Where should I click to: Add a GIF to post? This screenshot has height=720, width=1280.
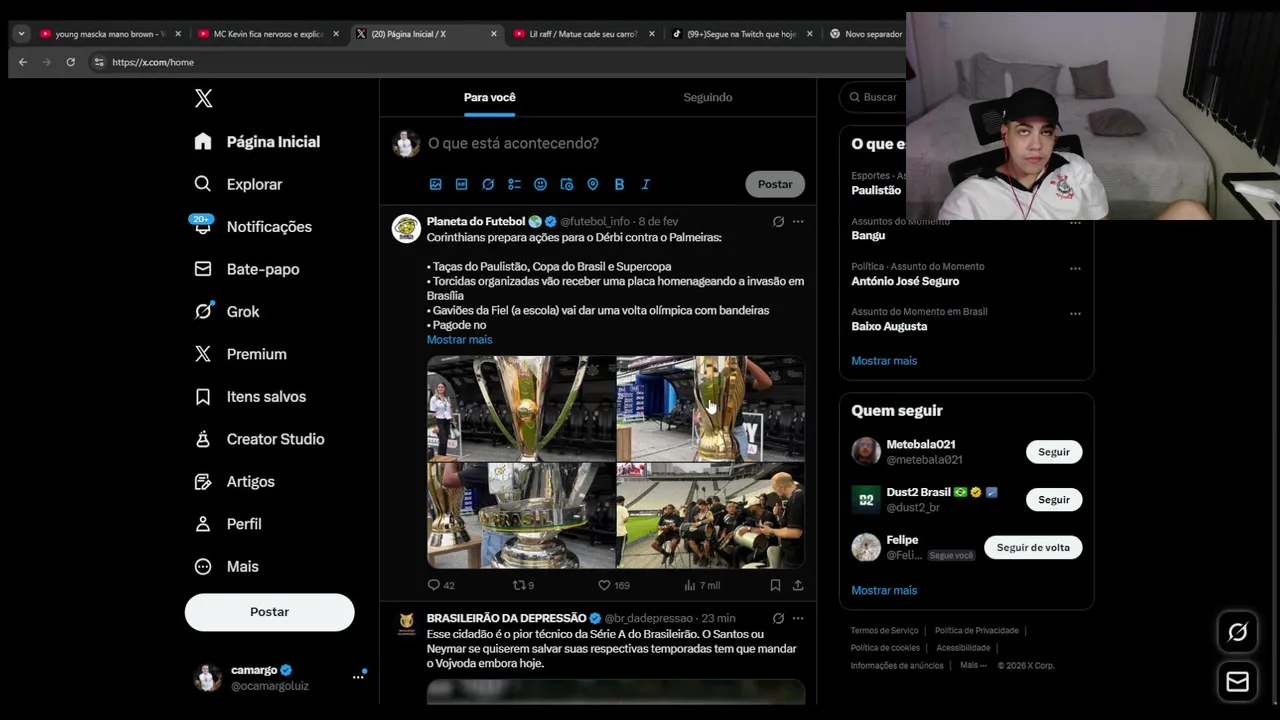(461, 184)
